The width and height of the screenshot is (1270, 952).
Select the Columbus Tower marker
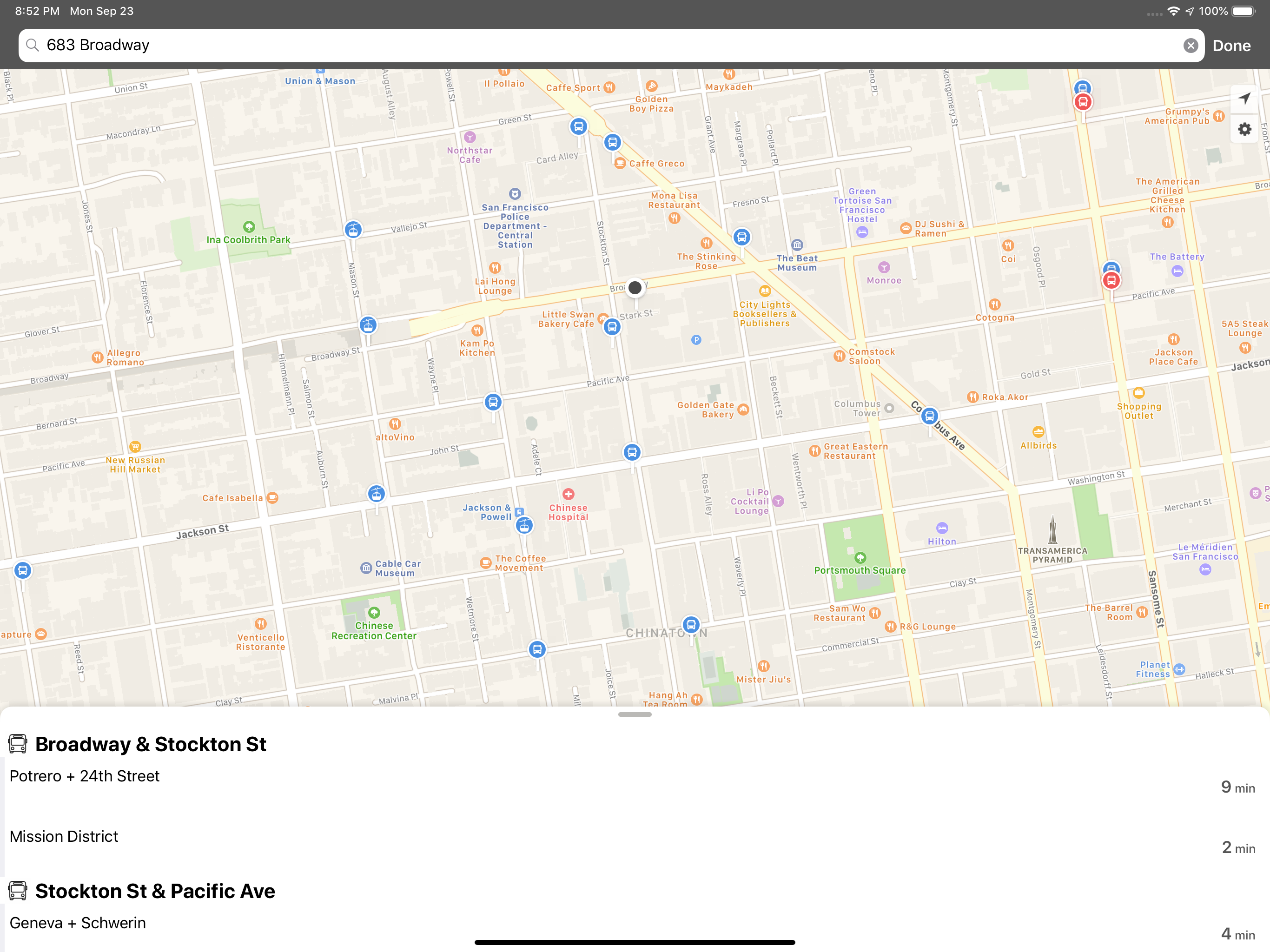click(x=889, y=408)
